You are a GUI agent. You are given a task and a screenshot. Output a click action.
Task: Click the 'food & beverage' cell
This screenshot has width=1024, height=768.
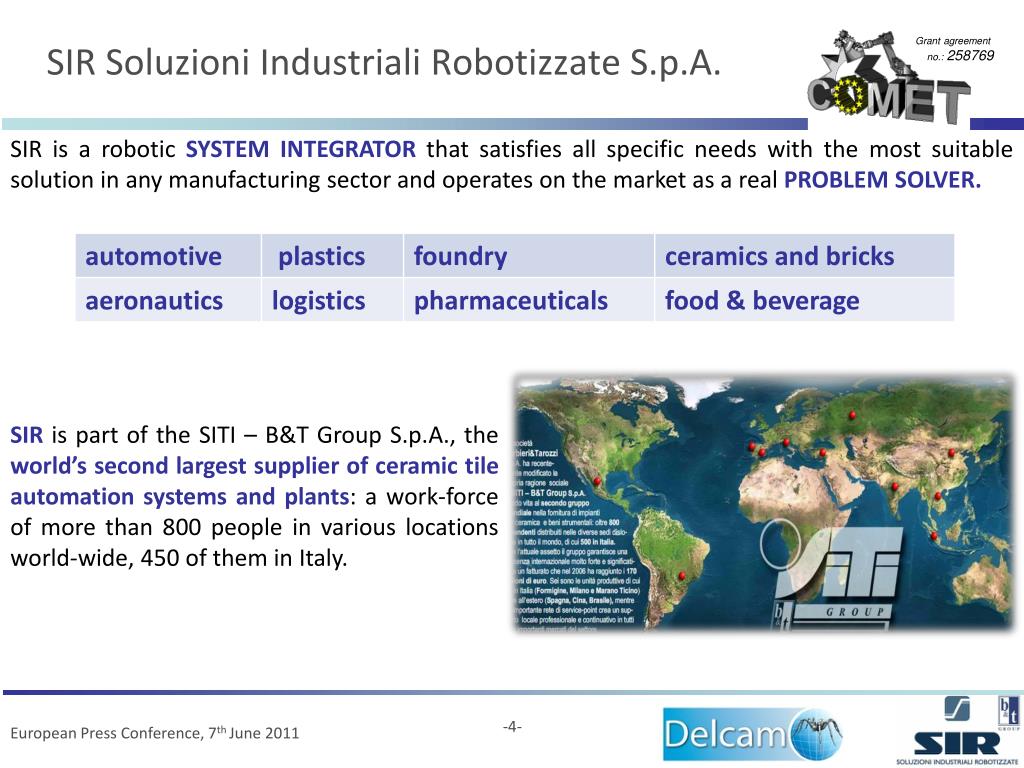pyautogui.click(x=805, y=300)
